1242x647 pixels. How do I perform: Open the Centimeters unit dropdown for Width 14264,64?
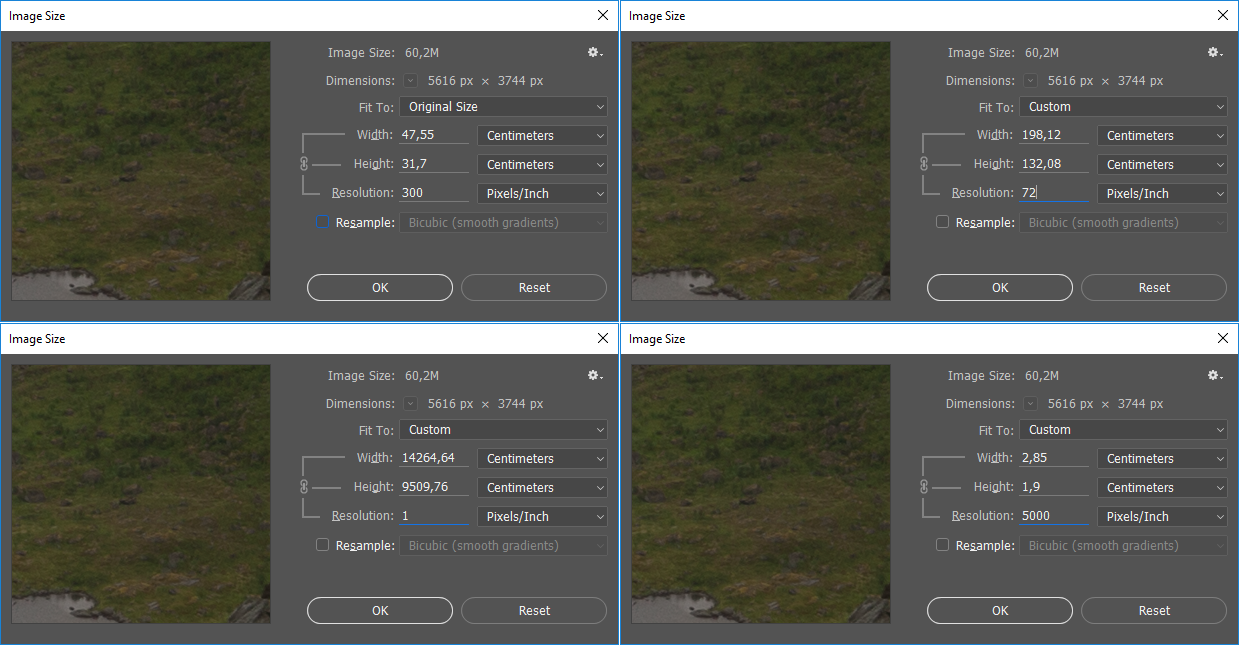click(x=543, y=459)
